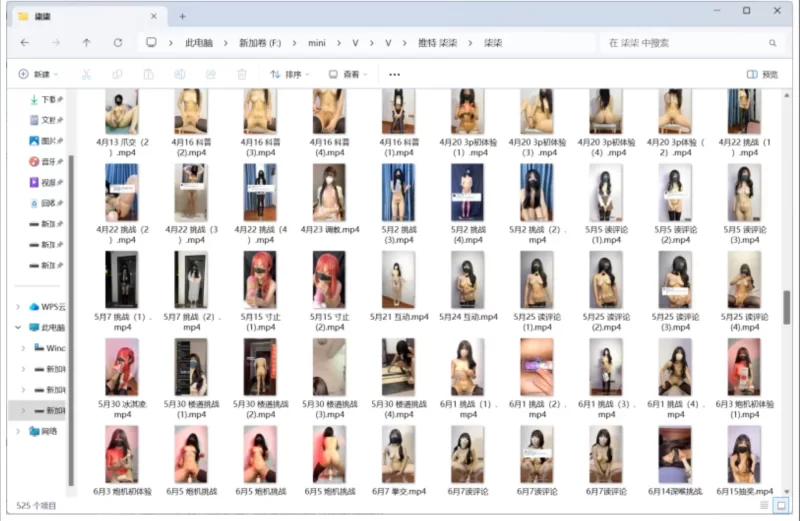Expand the 网络 tree node
800x521 pixels.
click(x=18, y=431)
